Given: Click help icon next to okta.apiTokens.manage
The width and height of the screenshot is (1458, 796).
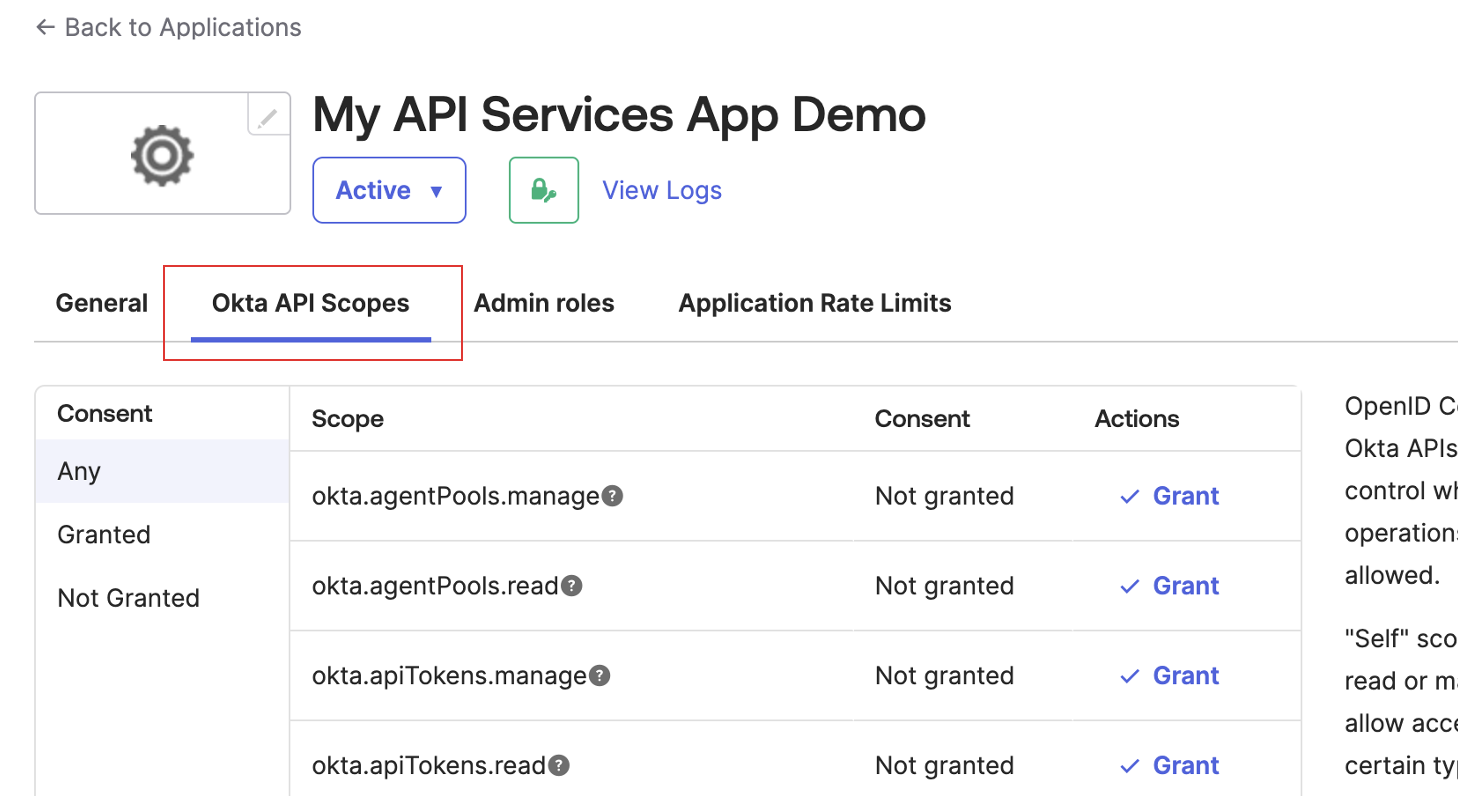Looking at the screenshot, I should [599, 675].
